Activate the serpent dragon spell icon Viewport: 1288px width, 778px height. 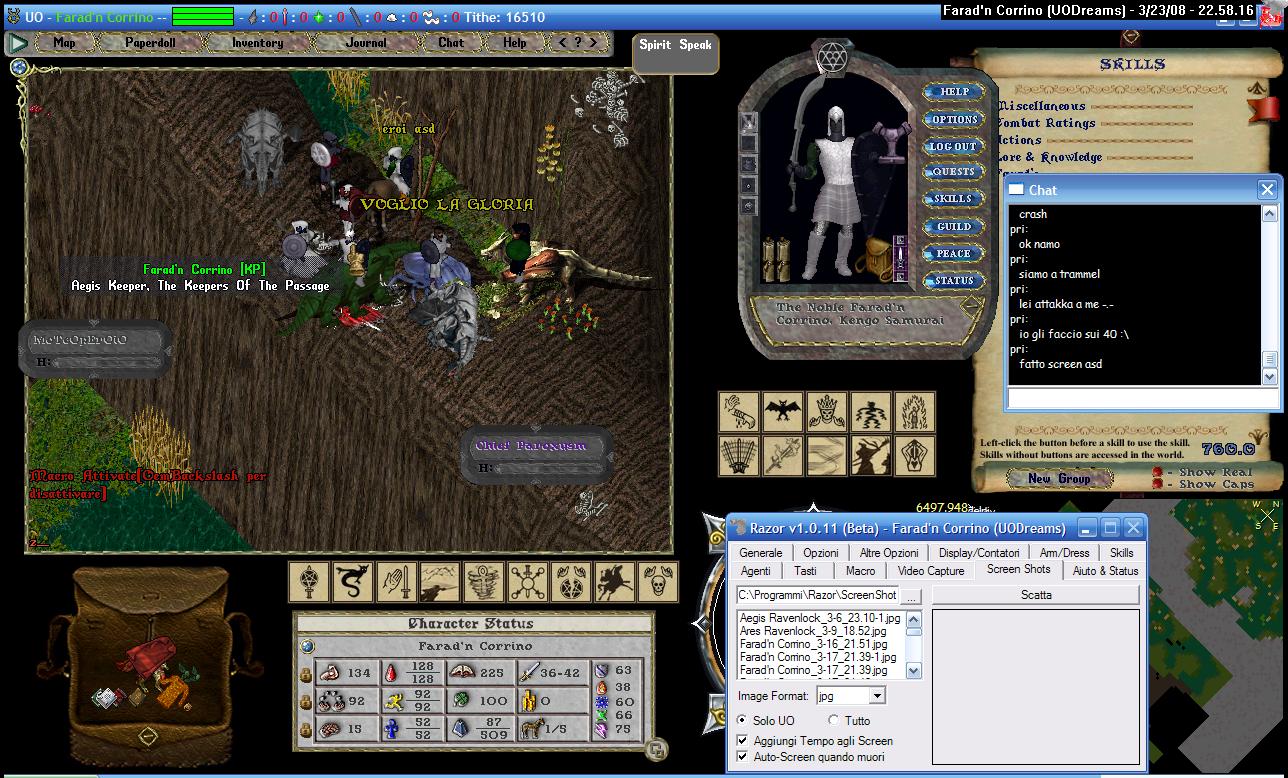pos(353,582)
